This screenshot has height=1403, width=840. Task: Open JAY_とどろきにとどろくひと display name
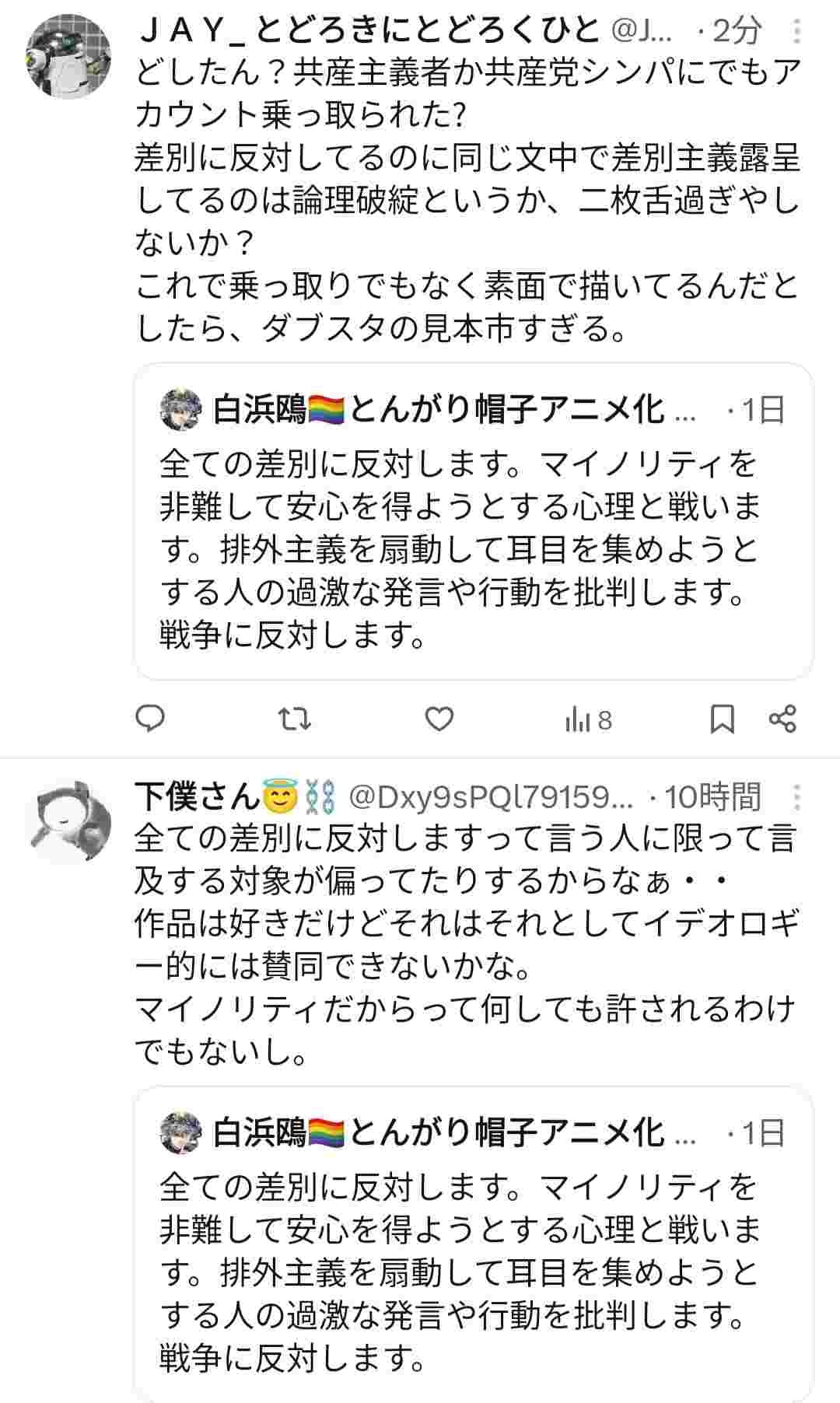coord(369,31)
